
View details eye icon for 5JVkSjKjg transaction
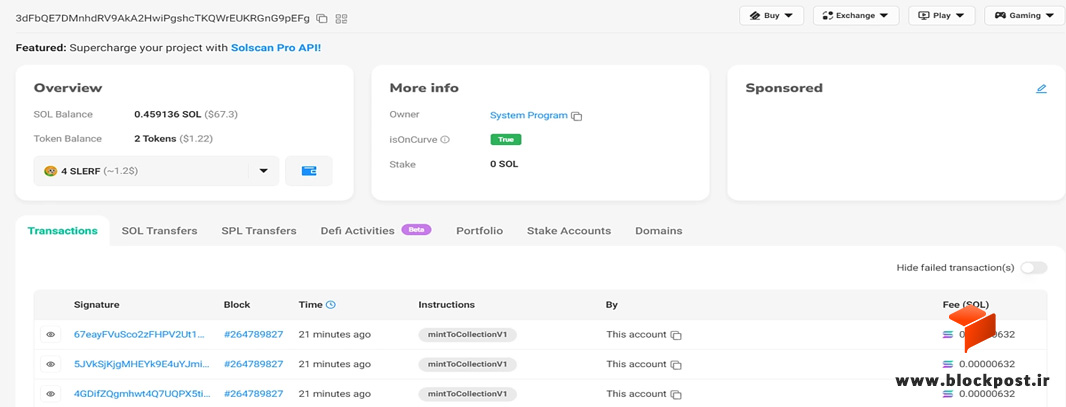tap(50, 364)
